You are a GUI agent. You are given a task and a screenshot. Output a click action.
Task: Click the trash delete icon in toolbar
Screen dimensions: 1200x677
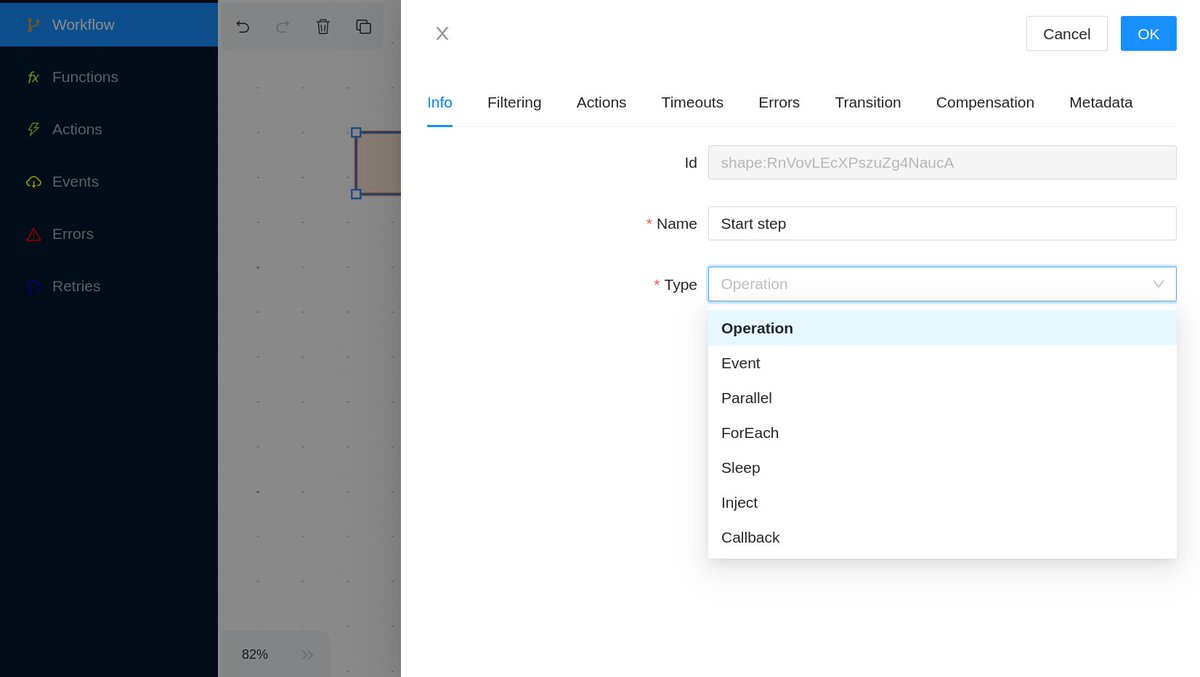(323, 27)
